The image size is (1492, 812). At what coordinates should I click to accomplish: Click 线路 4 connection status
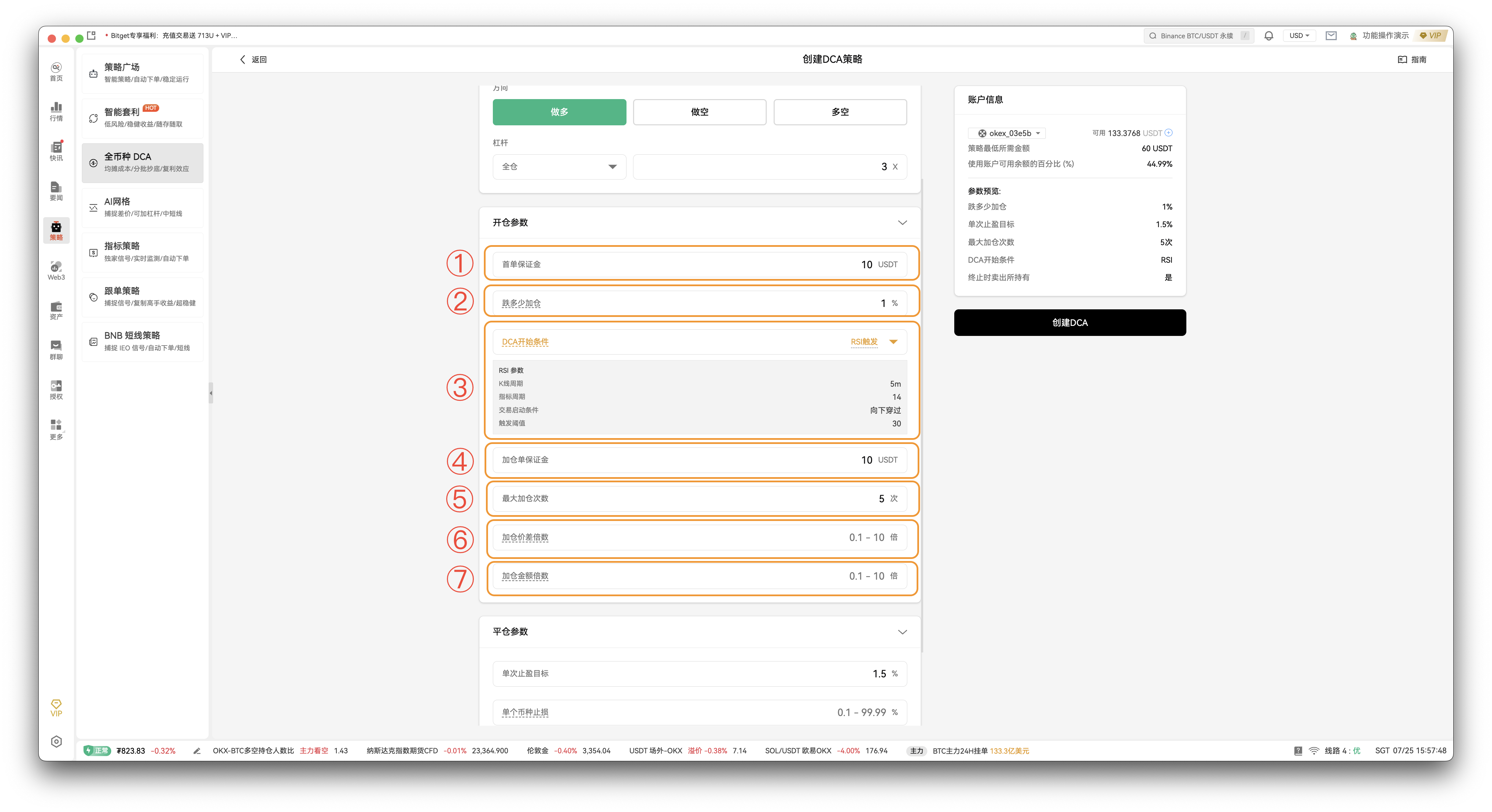[1342, 751]
